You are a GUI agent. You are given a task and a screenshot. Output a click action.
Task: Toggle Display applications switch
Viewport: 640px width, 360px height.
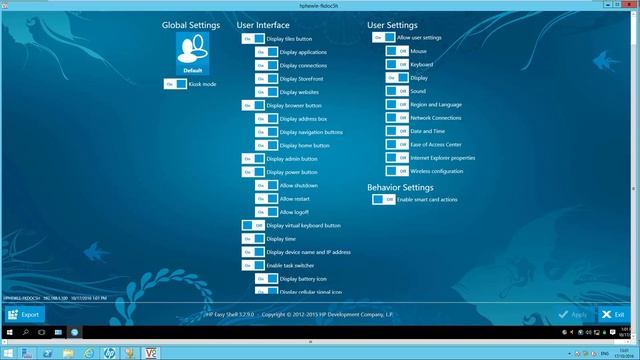point(267,52)
